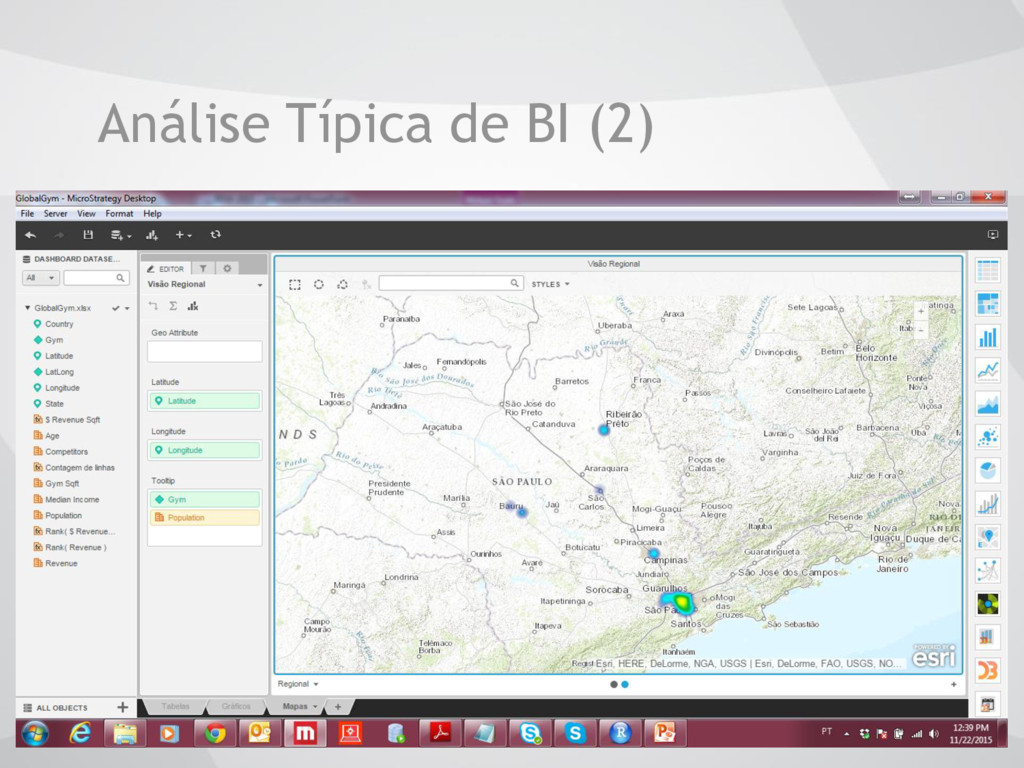This screenshot has height=768, width=1024.
Task: Open the Windows Start menu
Action: click(x=35, y=734)
